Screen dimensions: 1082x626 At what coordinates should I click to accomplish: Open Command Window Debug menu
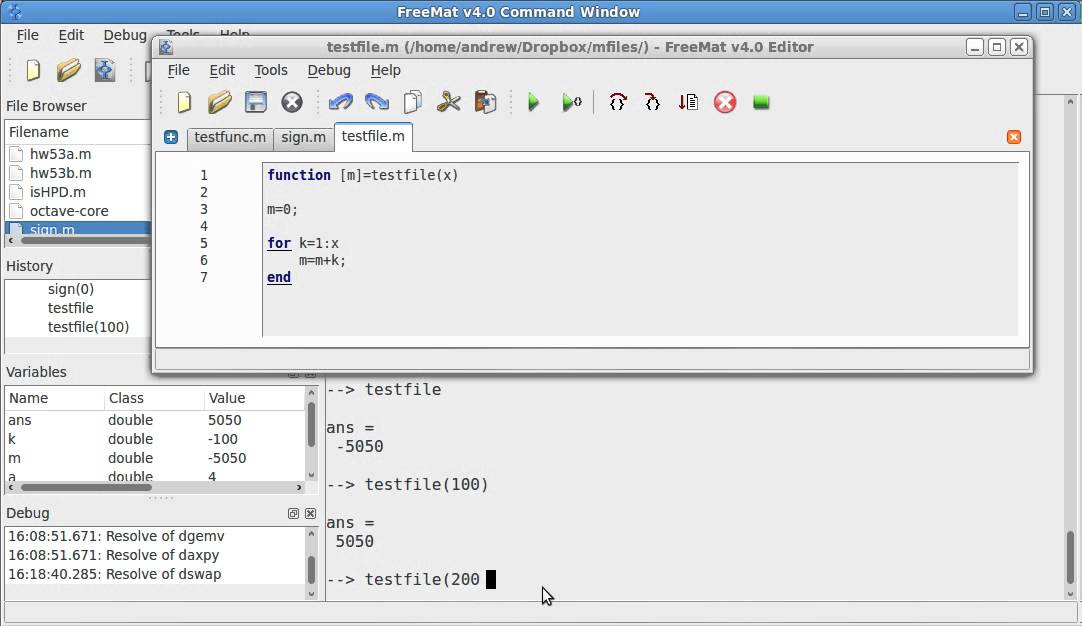click(x=125, y=35)
